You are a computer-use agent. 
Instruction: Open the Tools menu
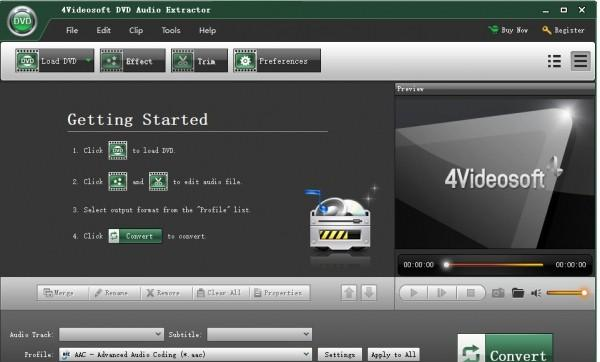coord(171,30)
